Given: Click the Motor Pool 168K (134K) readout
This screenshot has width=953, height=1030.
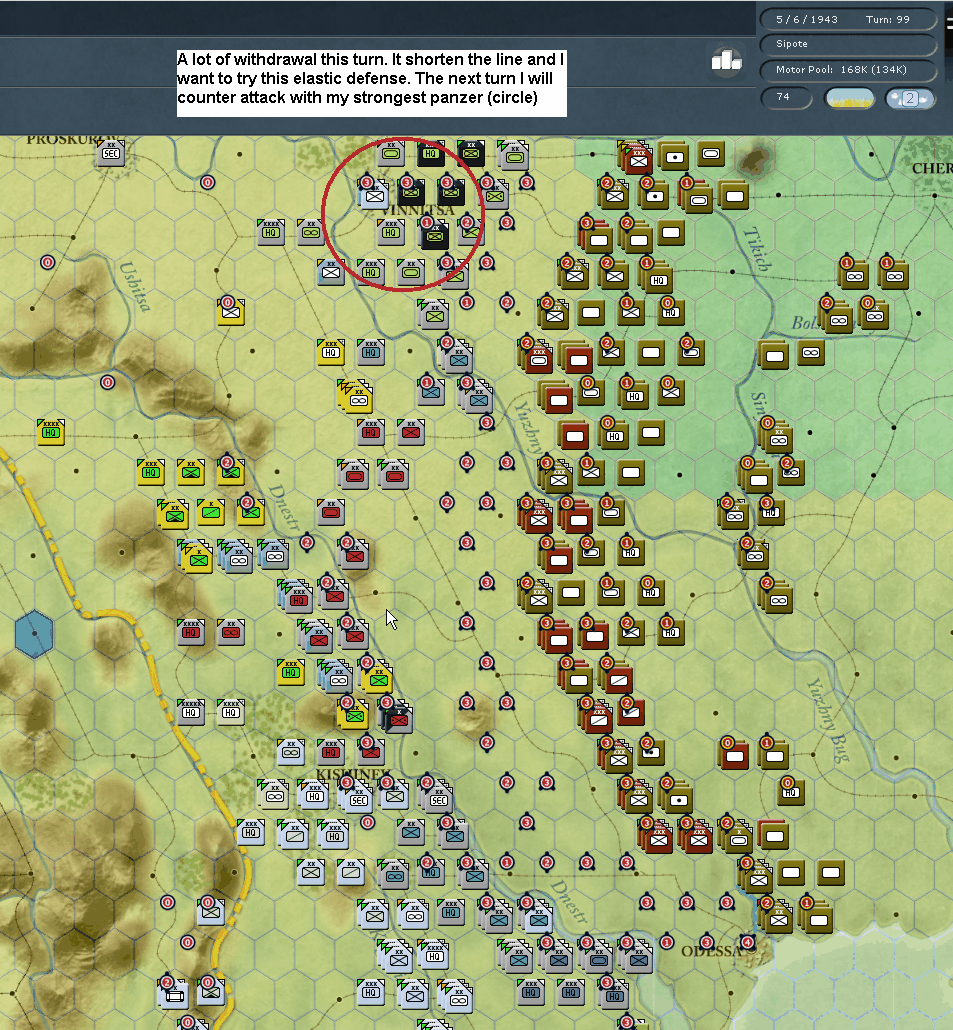Looking at the screenshot, I should 847,70.
